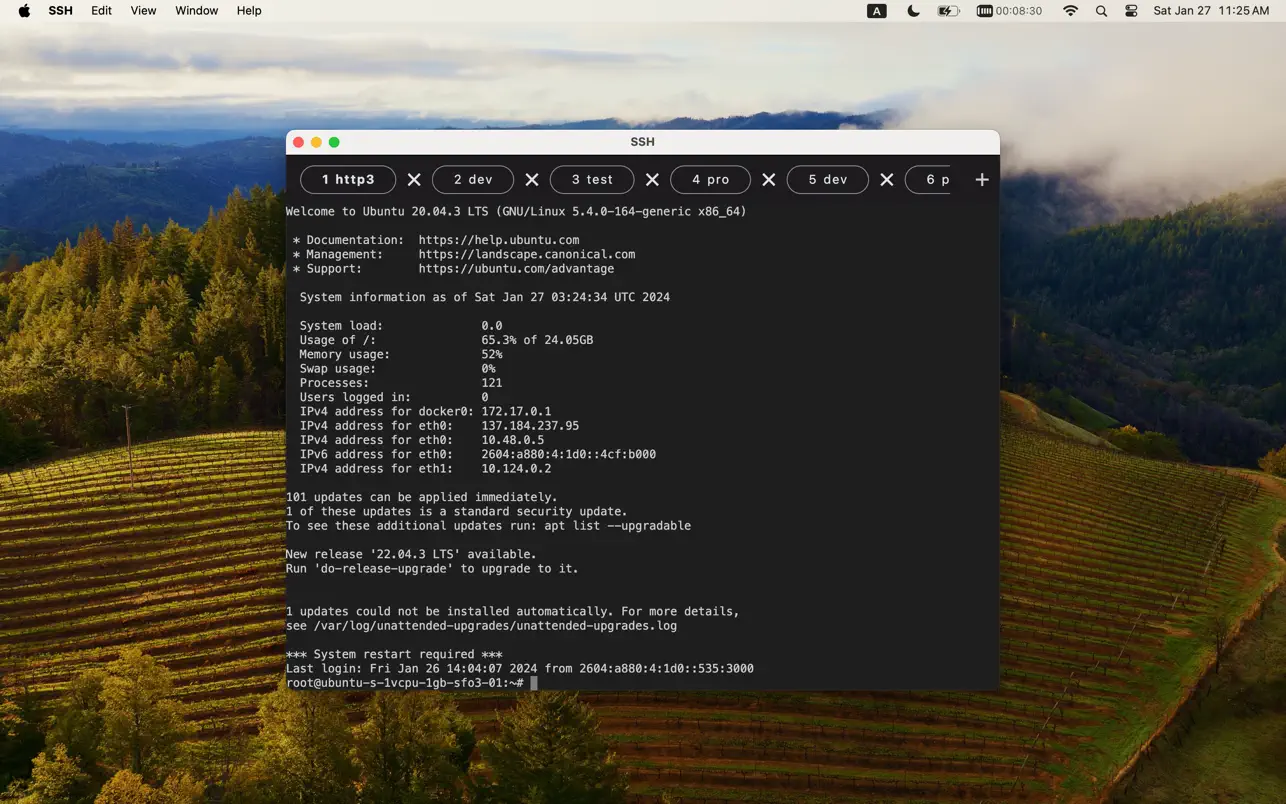
Task: Close the '5 dev' tab
Action: 886,180
